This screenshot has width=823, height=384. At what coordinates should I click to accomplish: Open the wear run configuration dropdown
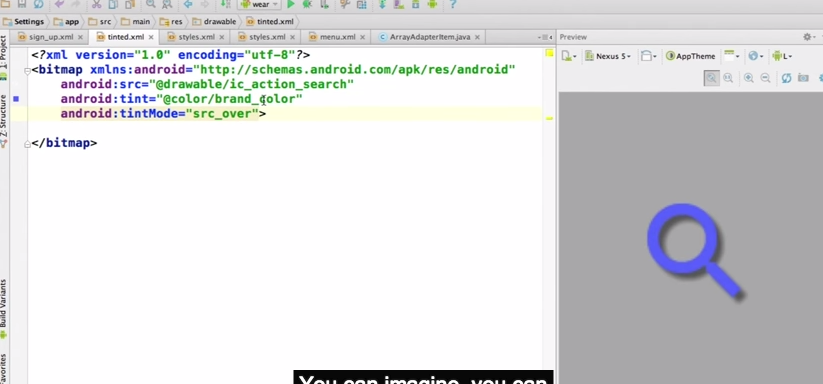259,4
